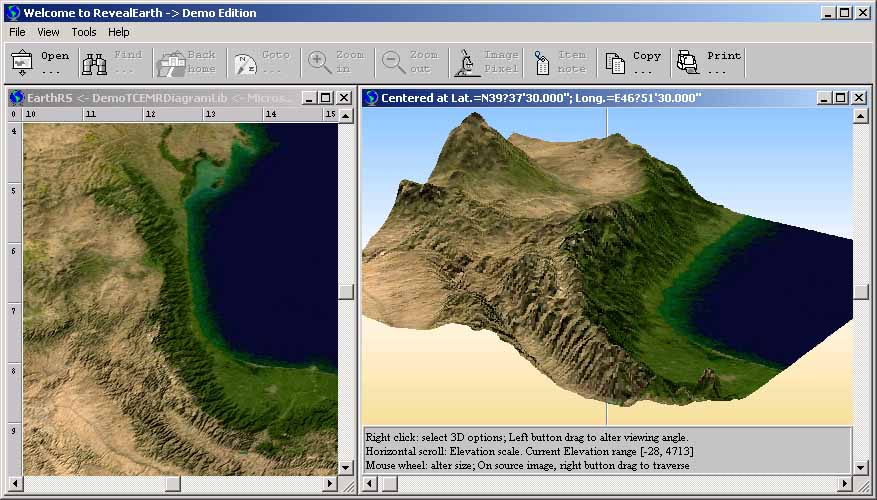Image resolution: width=877 pixels, height=500 pixels.
Task: Activate the Goto compass icon
Action: (245, 63)
